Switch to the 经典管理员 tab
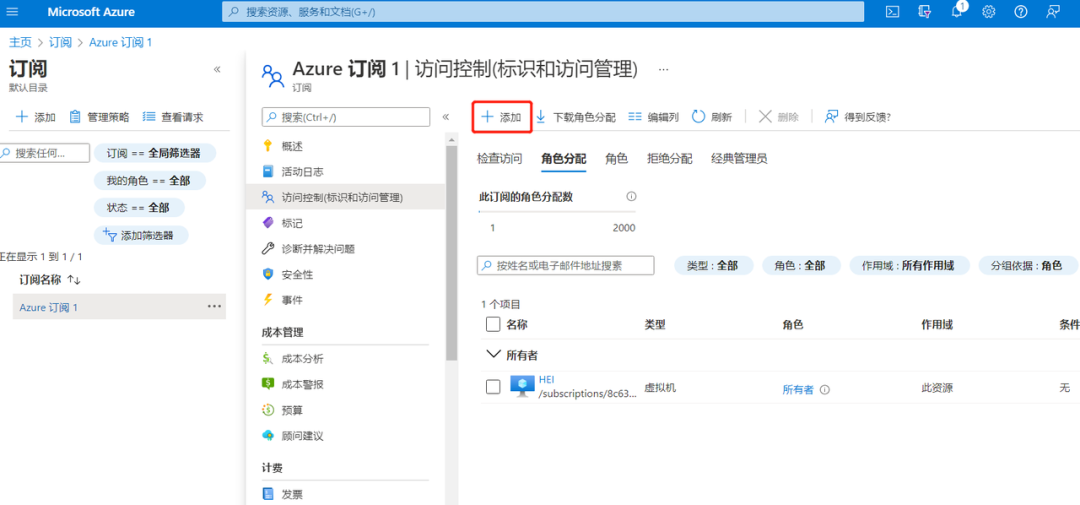 [x=739, y=158]
